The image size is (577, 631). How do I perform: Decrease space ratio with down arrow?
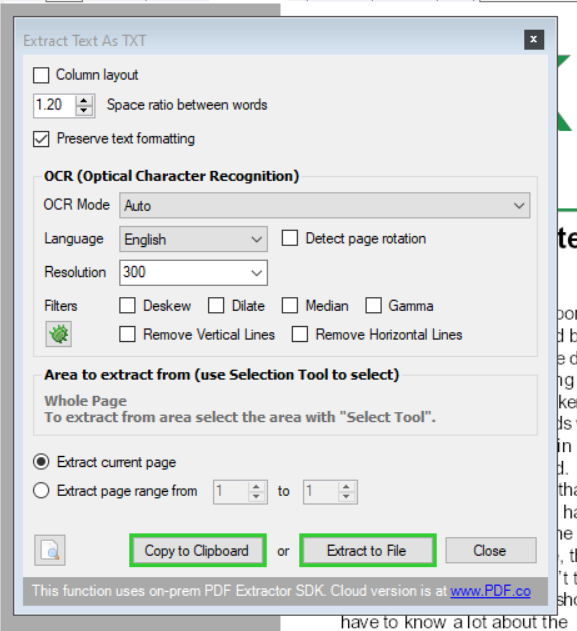pos(84,111)
